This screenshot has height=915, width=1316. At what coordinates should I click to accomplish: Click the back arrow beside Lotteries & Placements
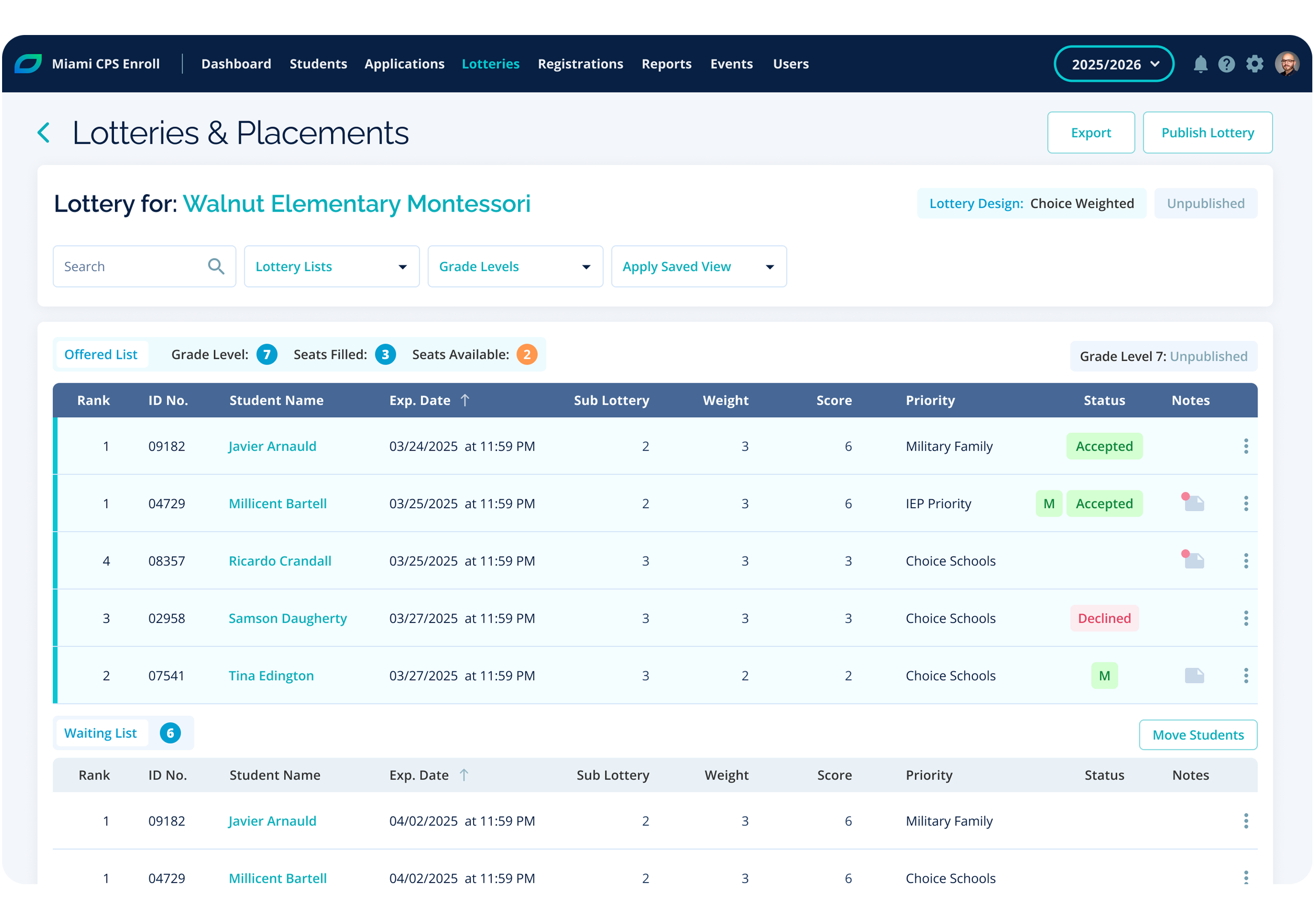pos(44,133)
